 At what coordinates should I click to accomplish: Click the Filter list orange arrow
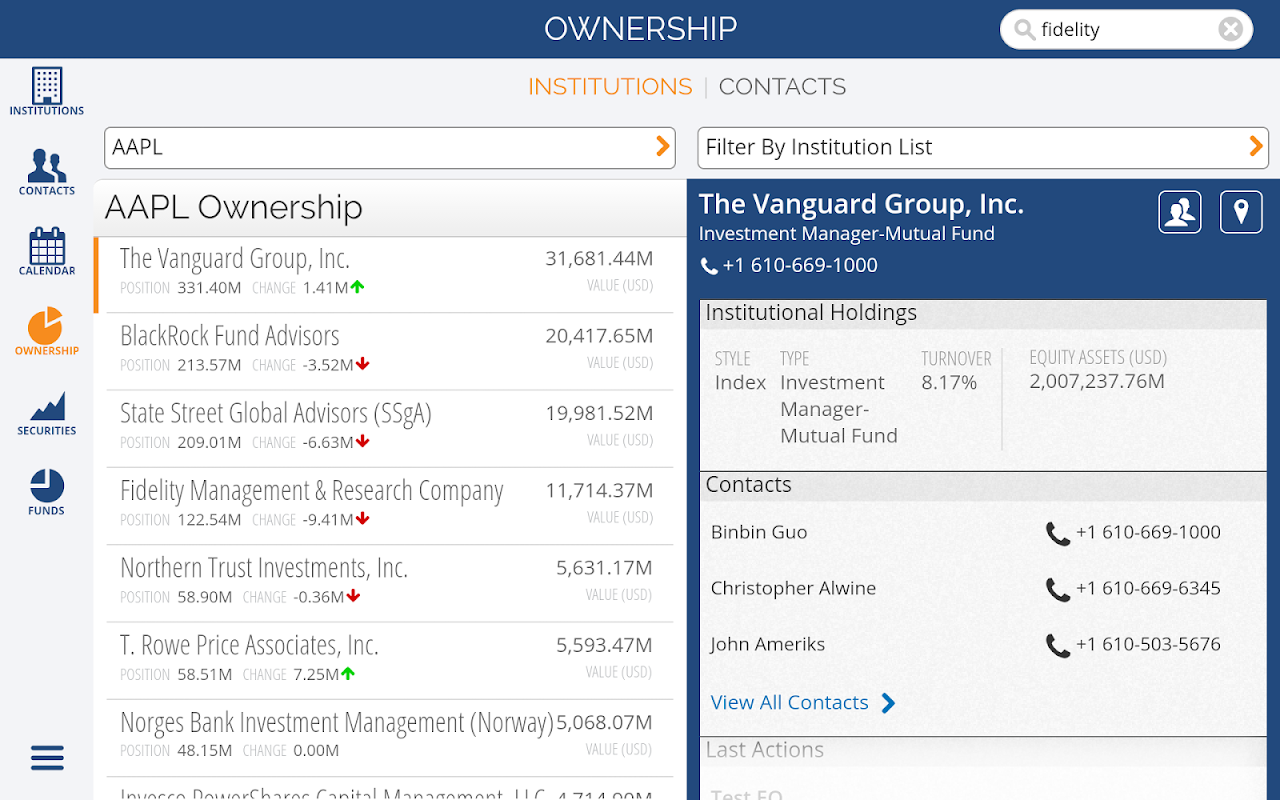coord(1256,147)
